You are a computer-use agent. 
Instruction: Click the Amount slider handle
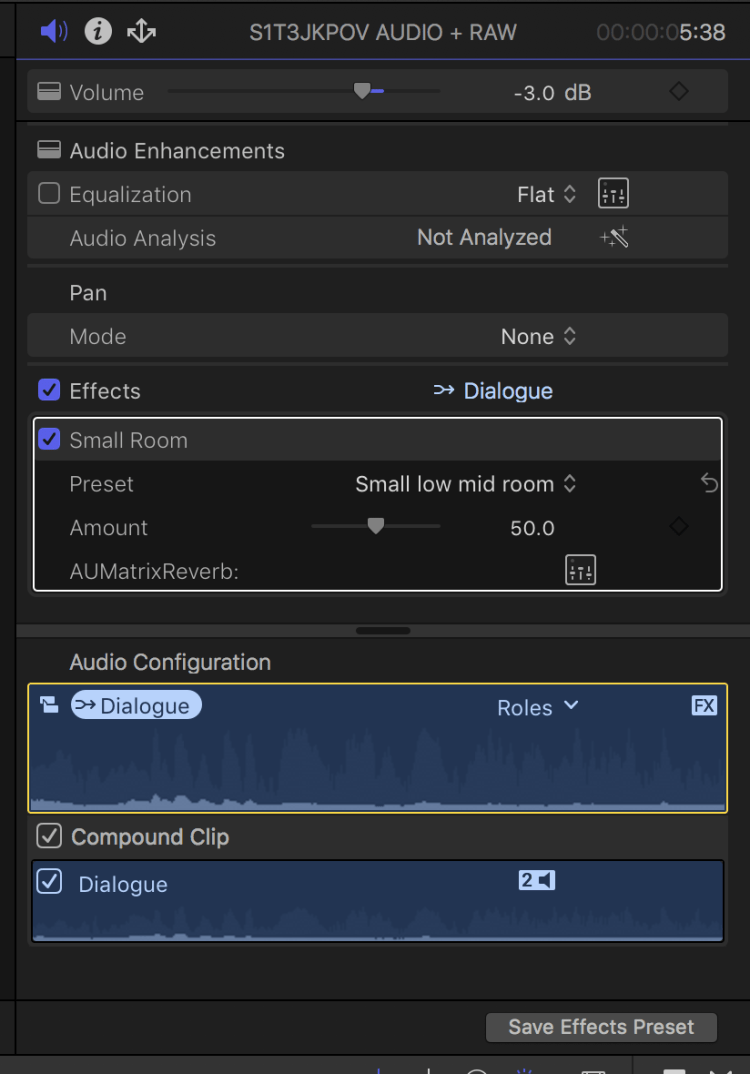pyautogui.click(x=375, y=526)
